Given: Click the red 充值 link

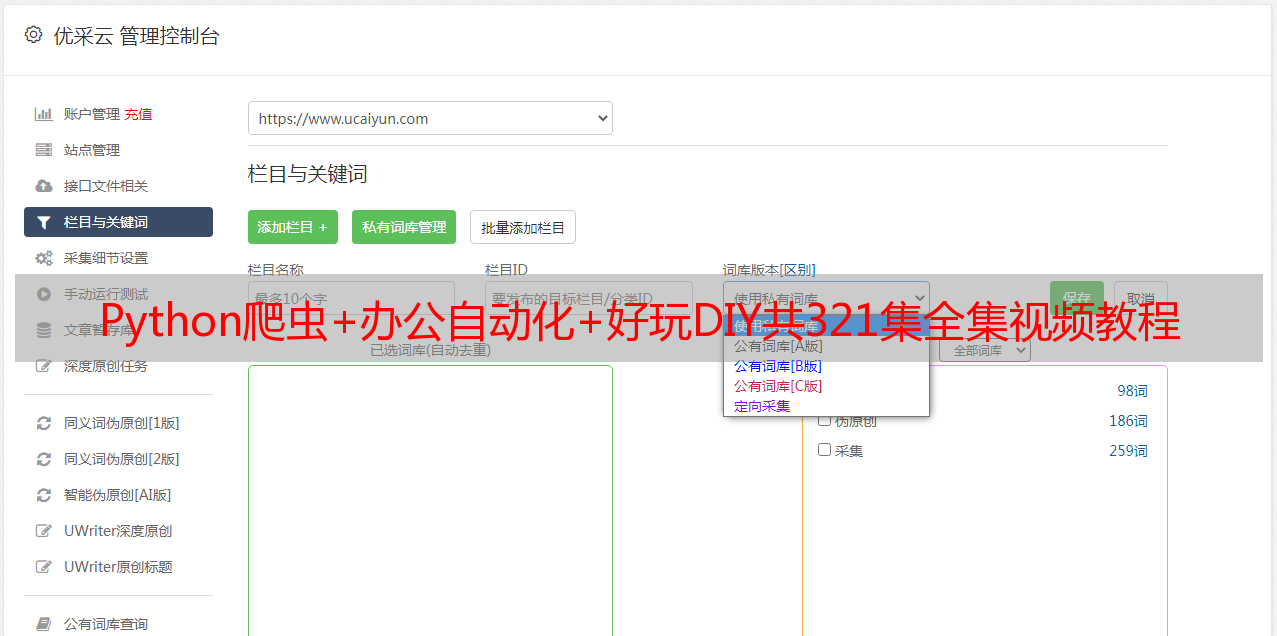Looking at the screenshot, I should coord(138,114).
